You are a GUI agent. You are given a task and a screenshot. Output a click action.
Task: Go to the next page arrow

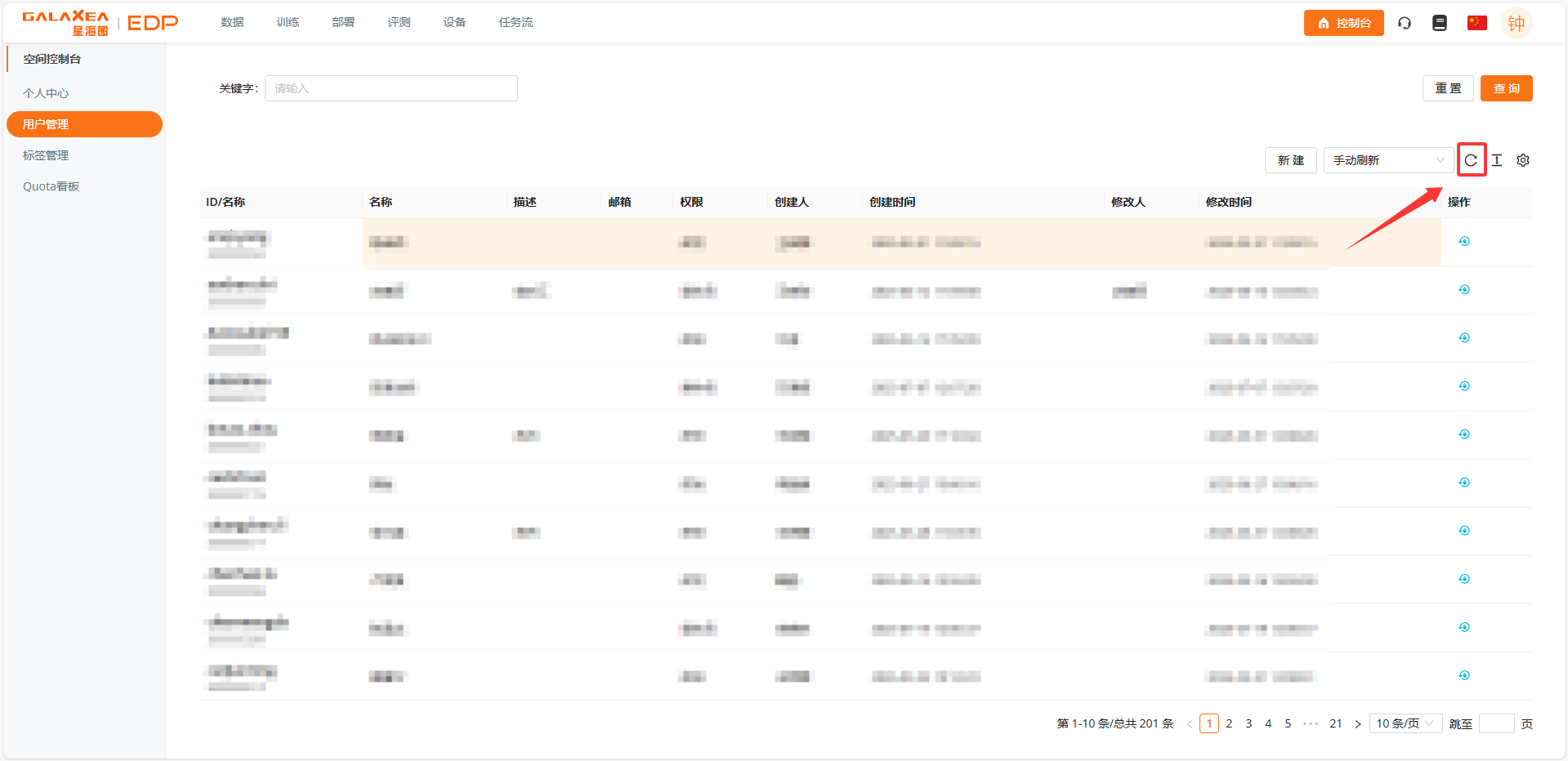pos(1358,723)
